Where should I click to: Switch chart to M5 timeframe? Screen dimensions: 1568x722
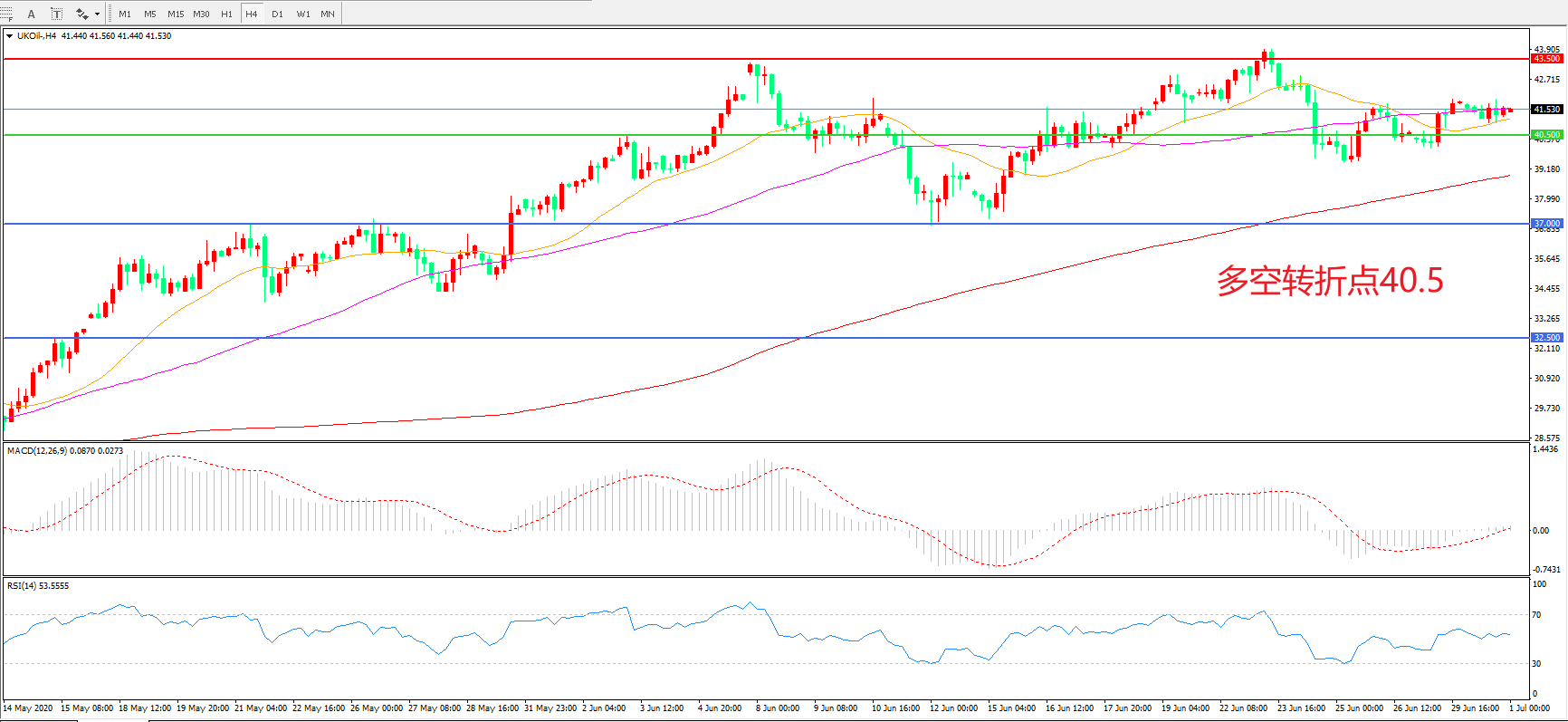point(150,14)
